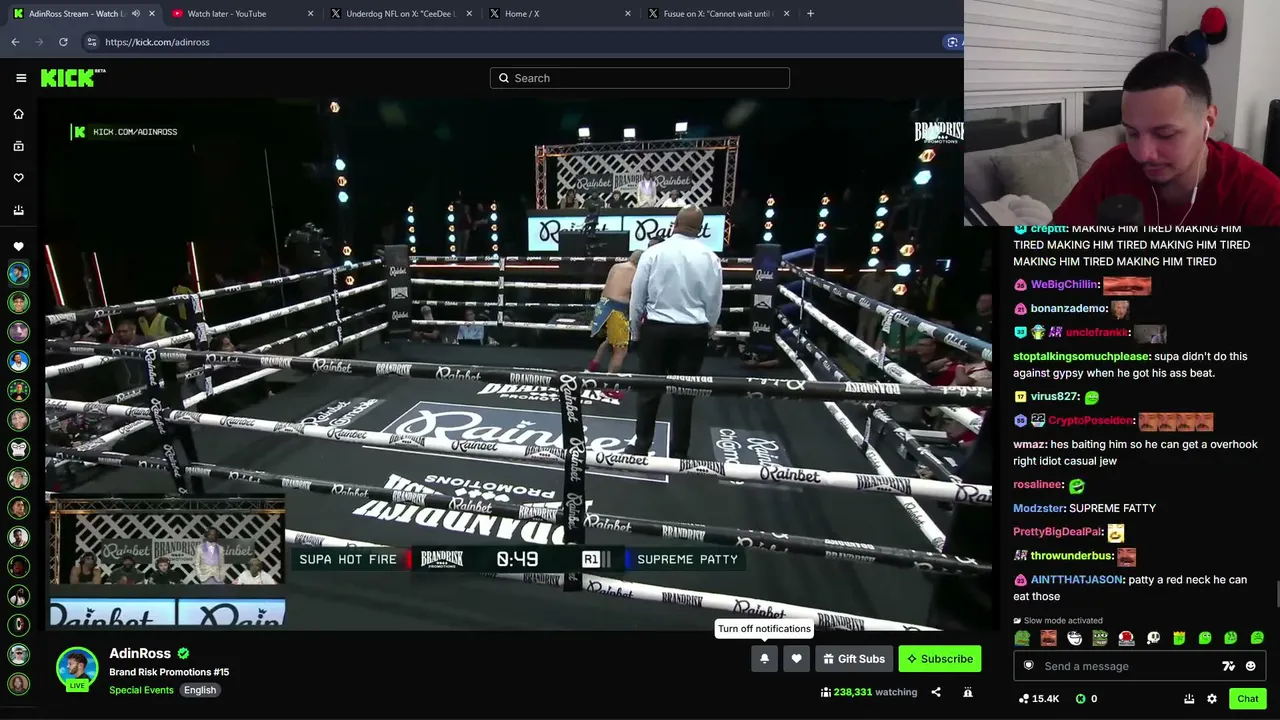
Task: Open first followed channel avatar in sidebar
Action: click(18, 273)
